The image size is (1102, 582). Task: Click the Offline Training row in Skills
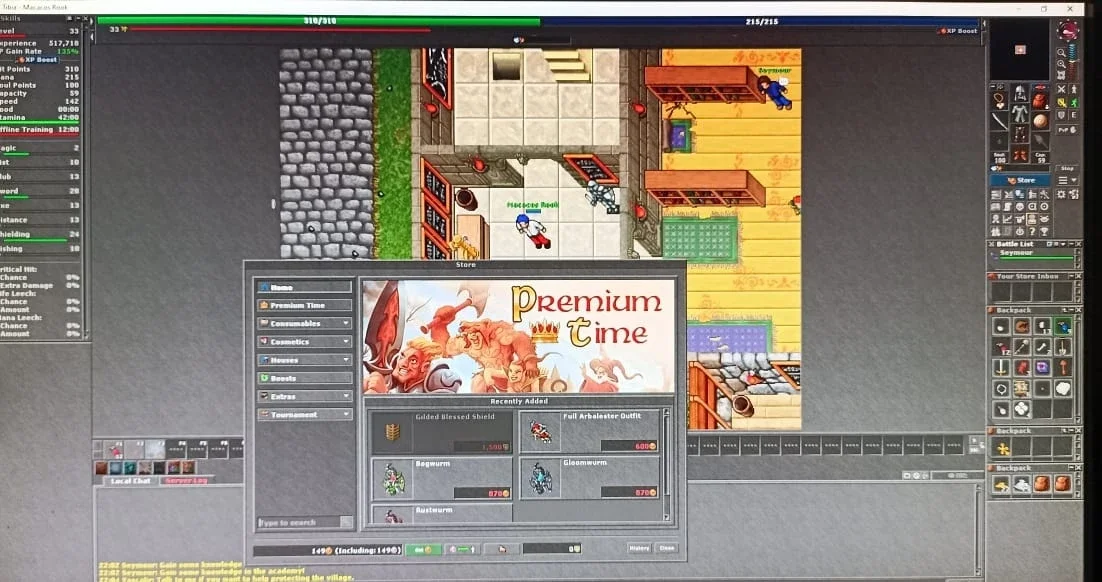[39, 130]
